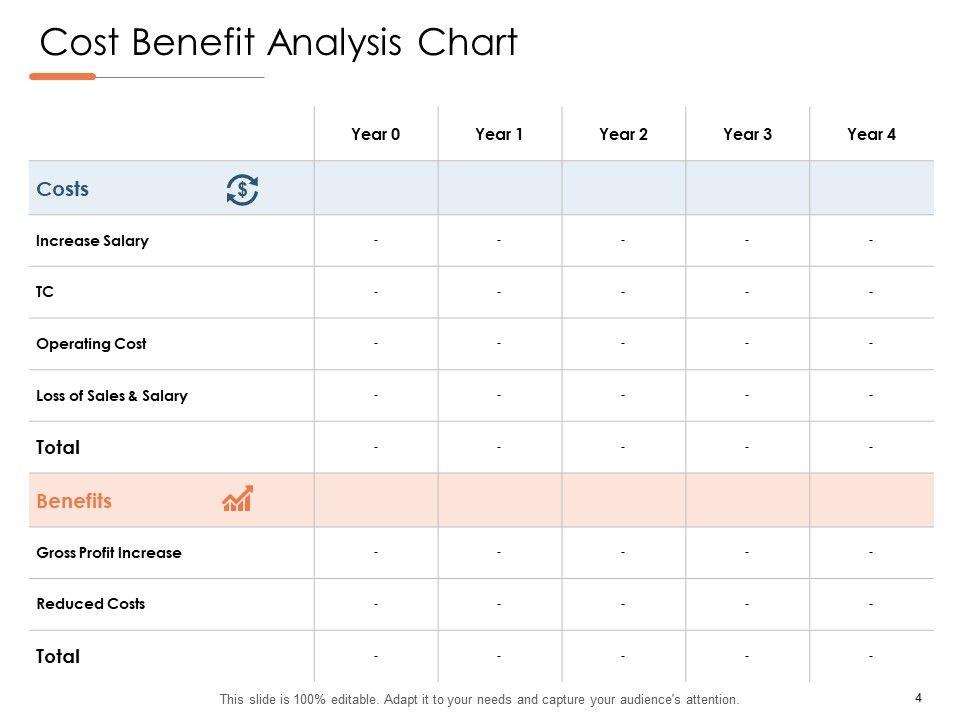This screenshot has height=720, width=960.
Task: Select the Increase Salary row label
Action: pyautogui.click(x=92, y=241)
